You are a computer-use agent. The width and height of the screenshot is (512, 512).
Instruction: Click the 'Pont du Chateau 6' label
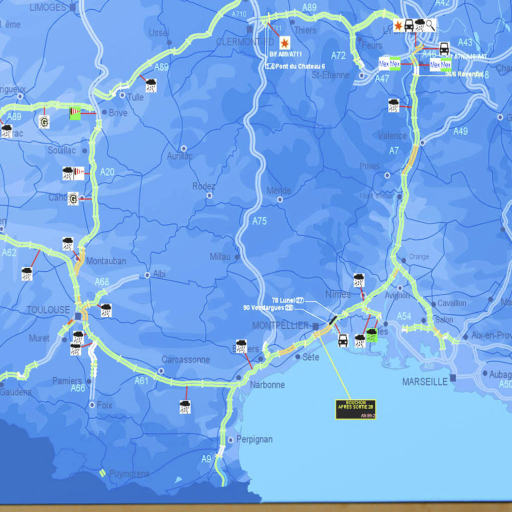(295, 66)
